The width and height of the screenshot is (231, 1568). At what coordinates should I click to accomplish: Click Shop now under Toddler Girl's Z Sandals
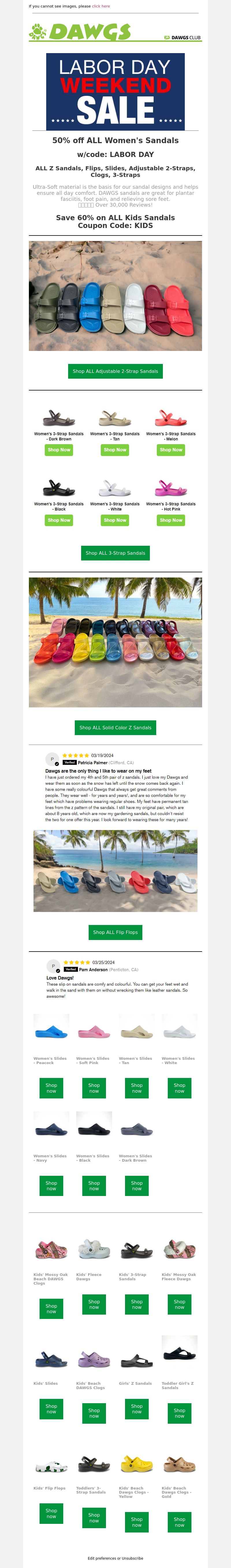click(x=179, y=1413)
